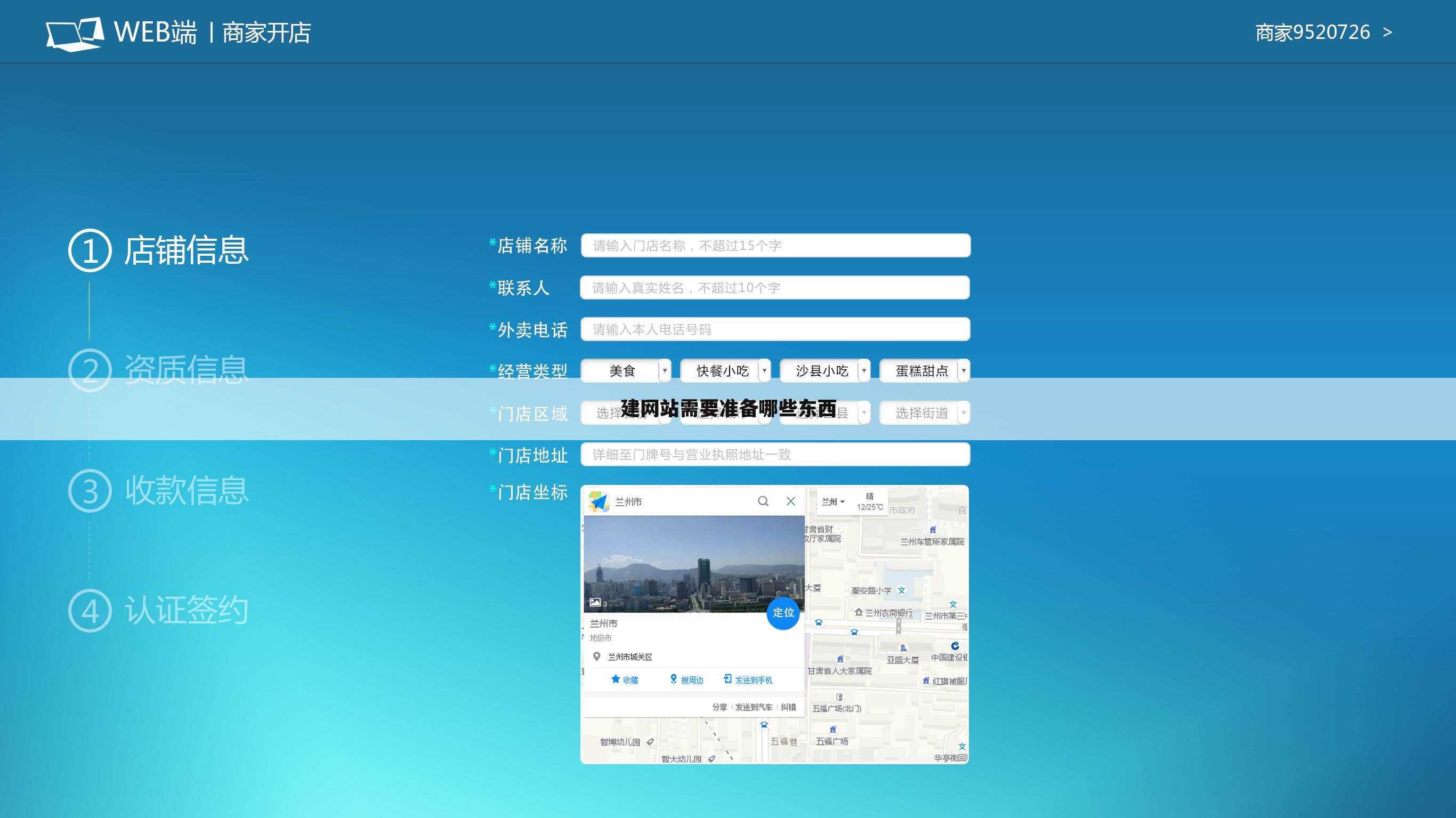Click the 店铺名称 input field
1456x818 pixels.
click(x=775, y=246)
